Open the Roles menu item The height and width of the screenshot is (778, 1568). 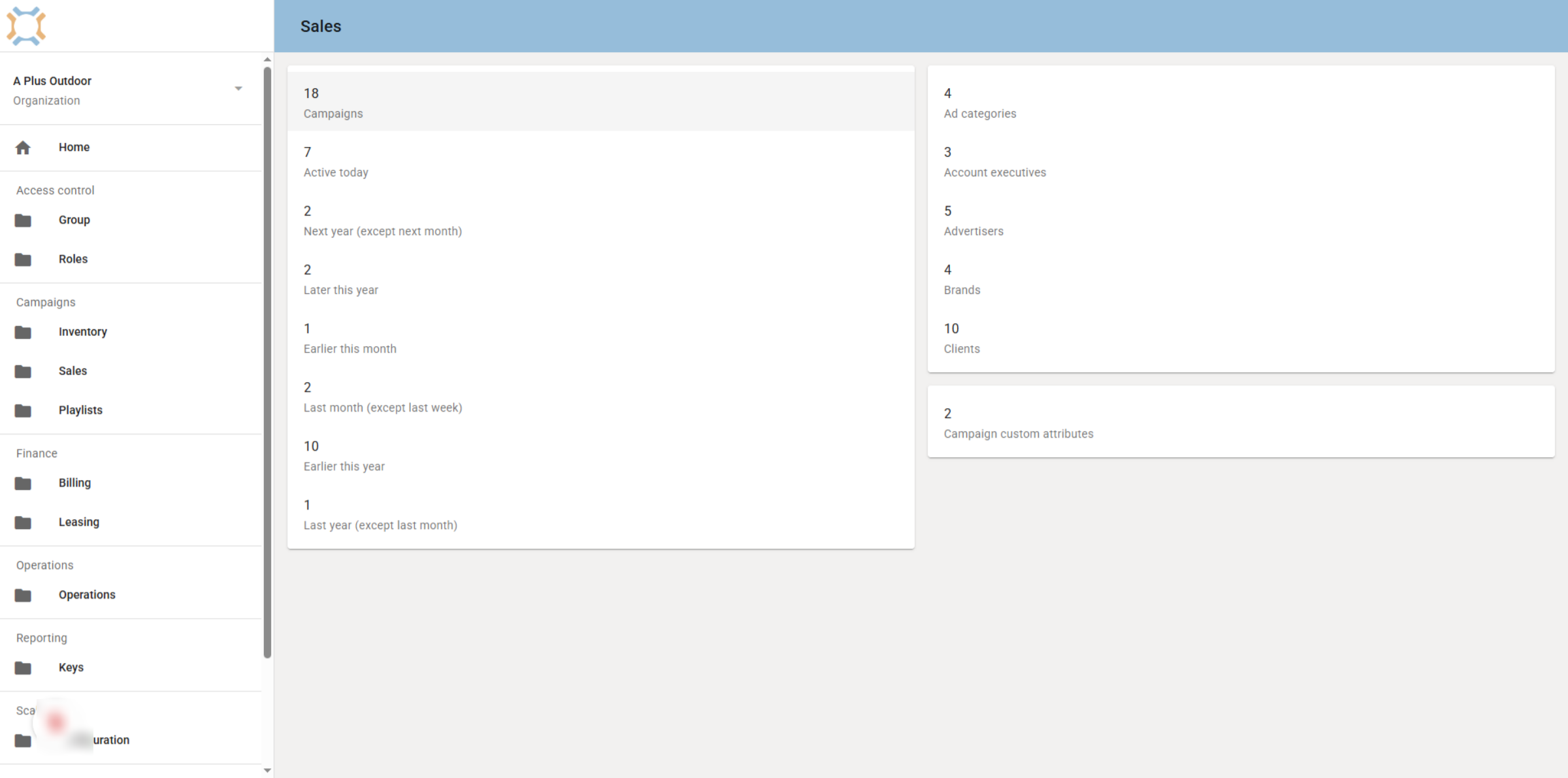(73, 259)
